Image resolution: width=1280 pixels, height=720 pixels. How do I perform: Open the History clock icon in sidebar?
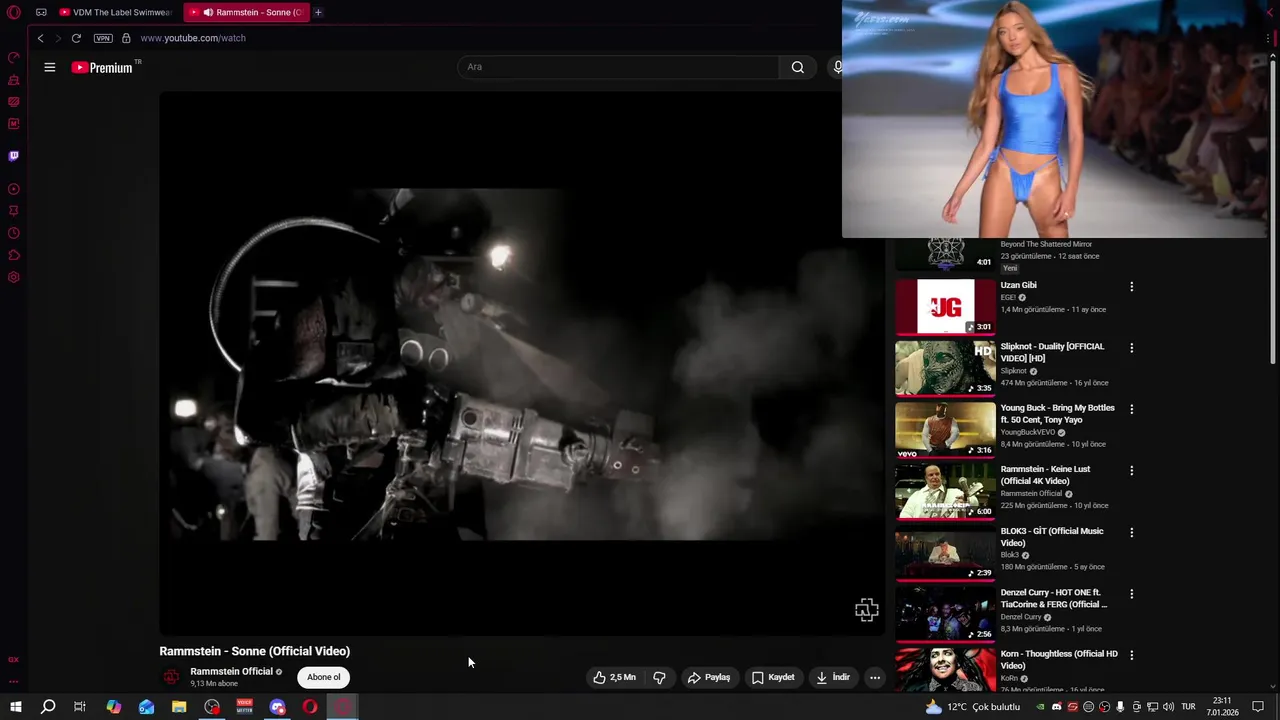tap(14, 233)
